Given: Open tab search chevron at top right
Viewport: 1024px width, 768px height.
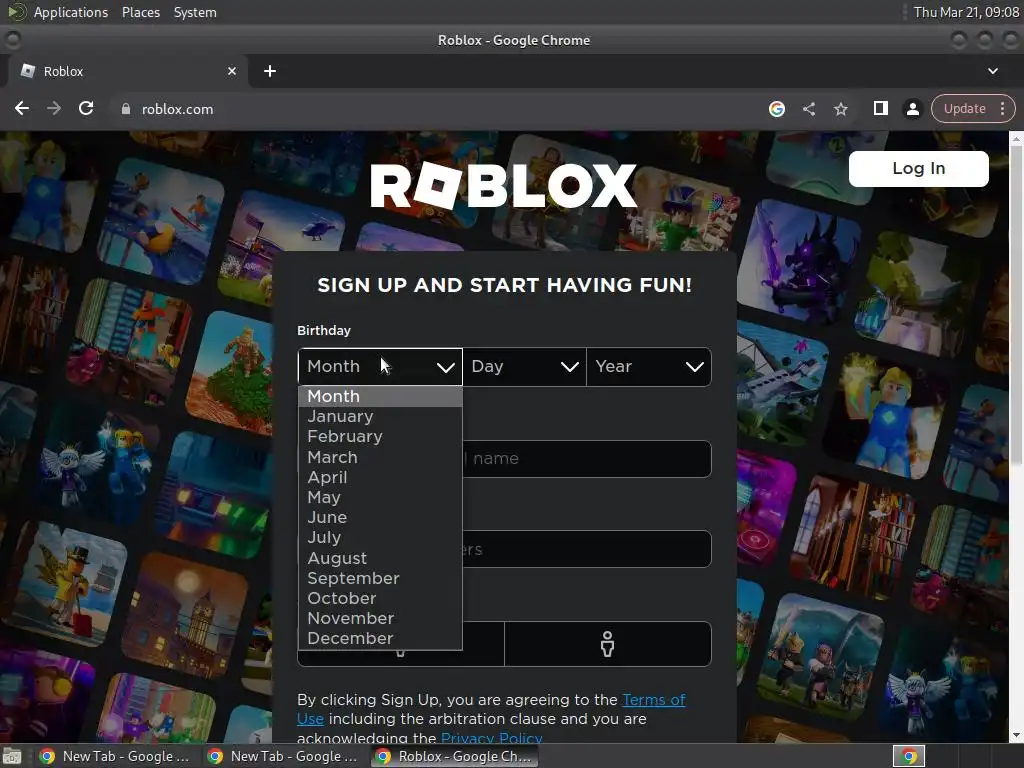Looking at the screenshot, I should pos(993,71).
